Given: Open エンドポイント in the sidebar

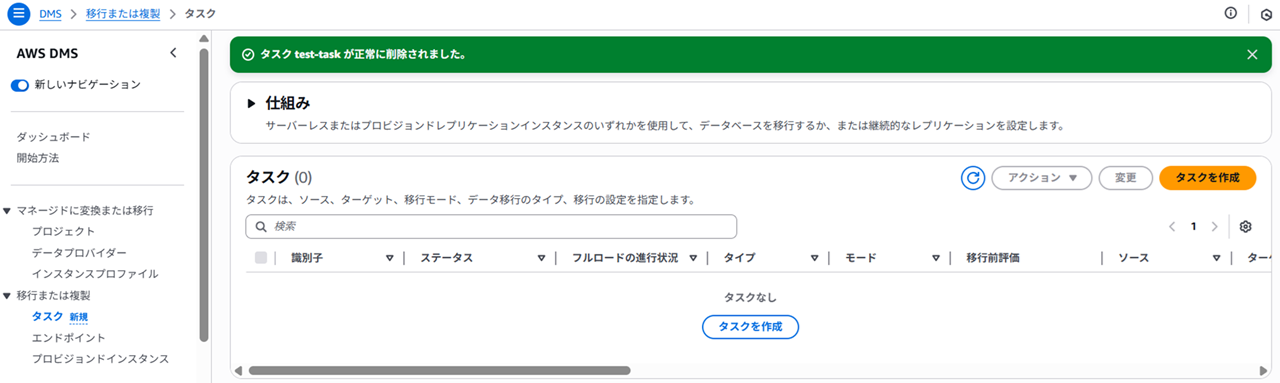Looking at the screenshot, I should pyautogui.click(x=68, y=338).
